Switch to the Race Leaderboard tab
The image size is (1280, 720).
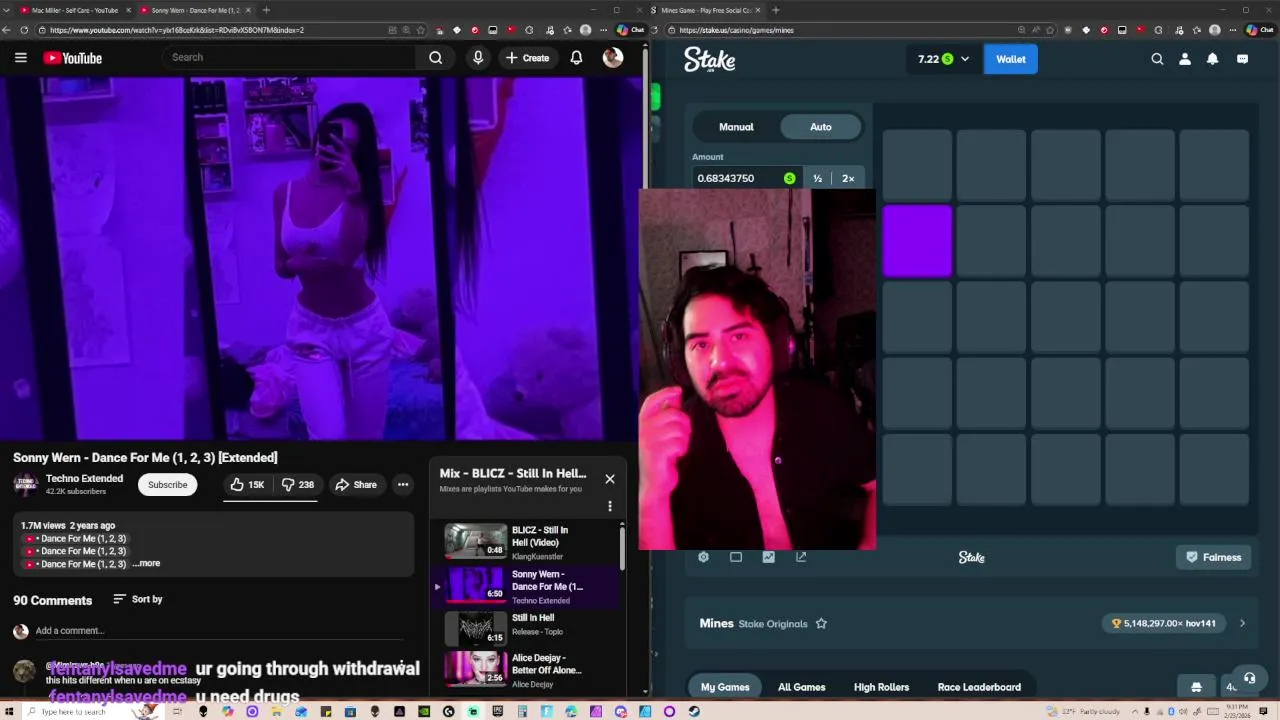click(979, 687)
